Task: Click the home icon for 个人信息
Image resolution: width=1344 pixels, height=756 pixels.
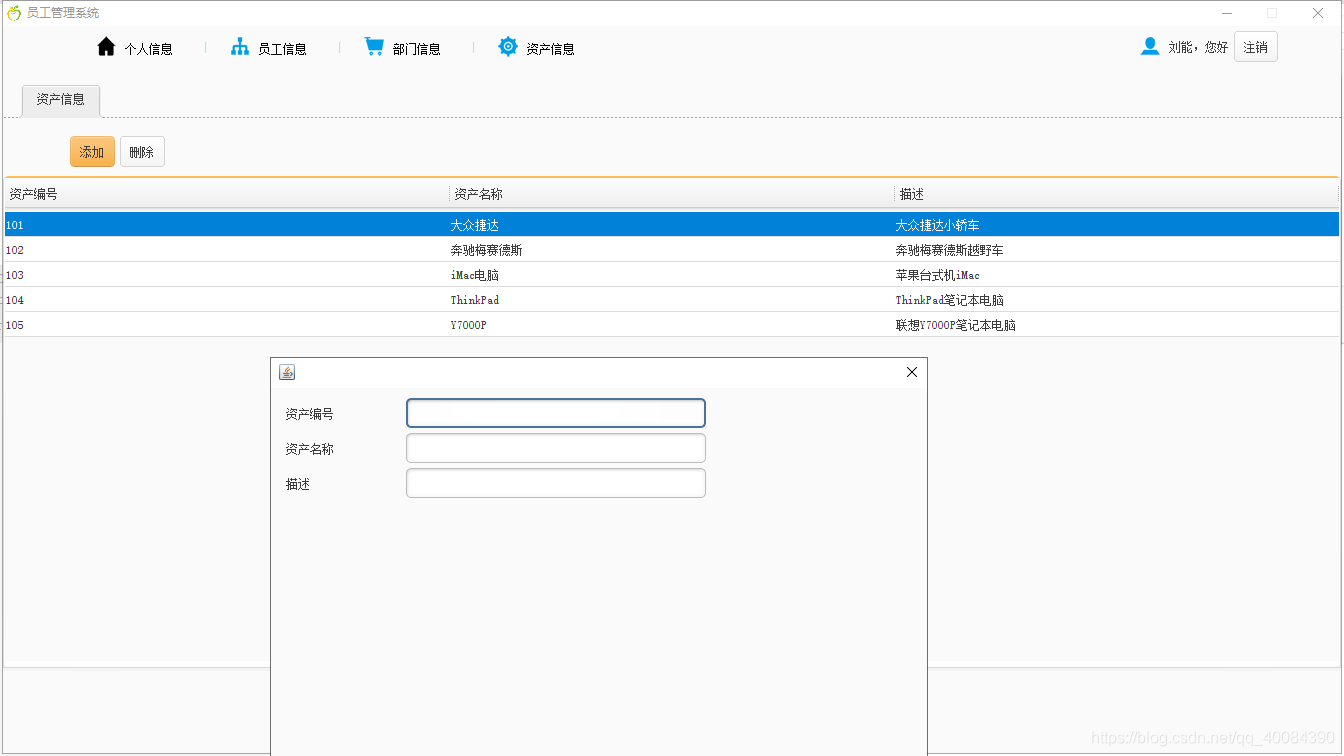Action: [106, 47]
